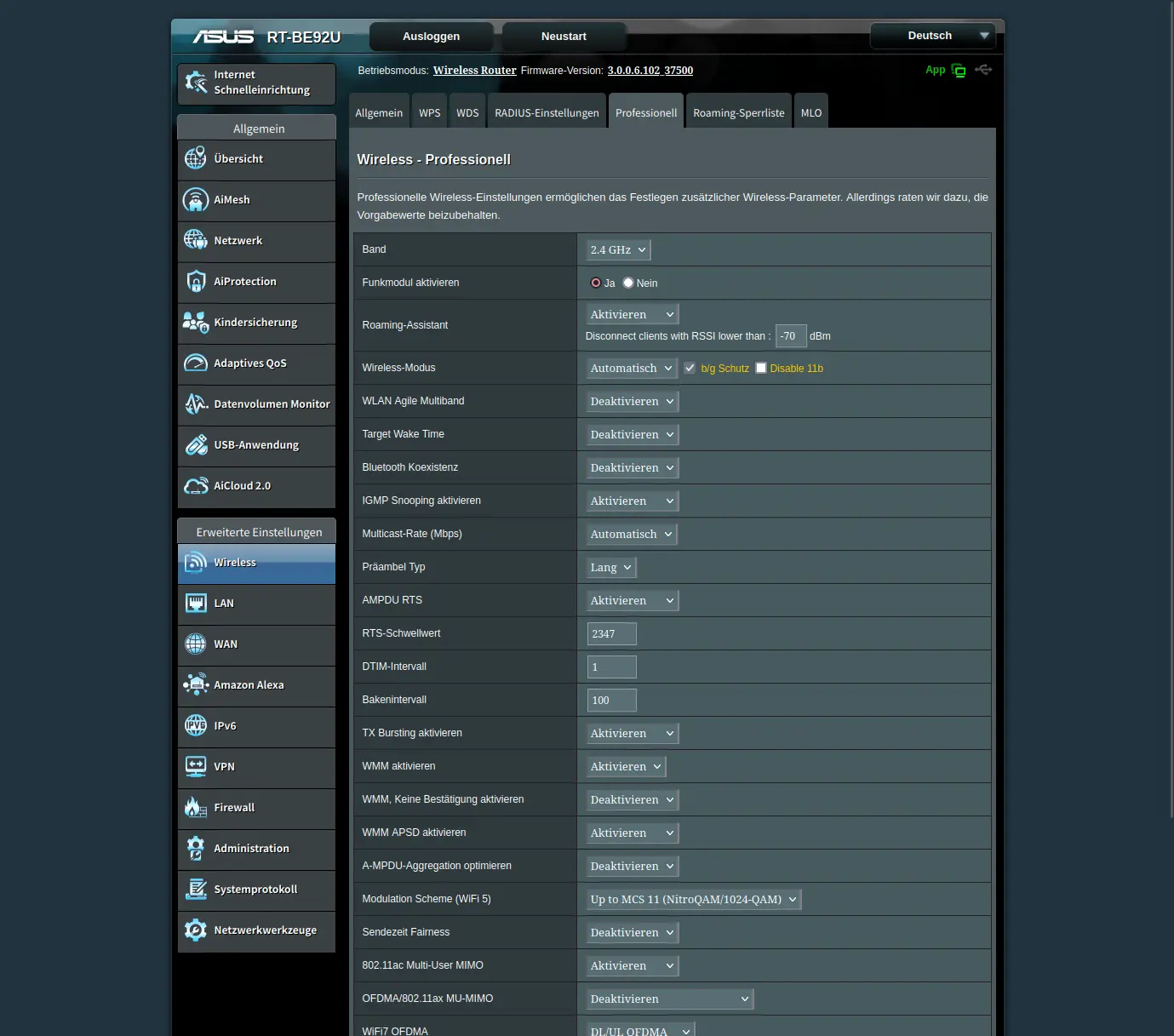The image size is (1174, 1036).
Task: Click the firmware version link
Action: point(650,71)
